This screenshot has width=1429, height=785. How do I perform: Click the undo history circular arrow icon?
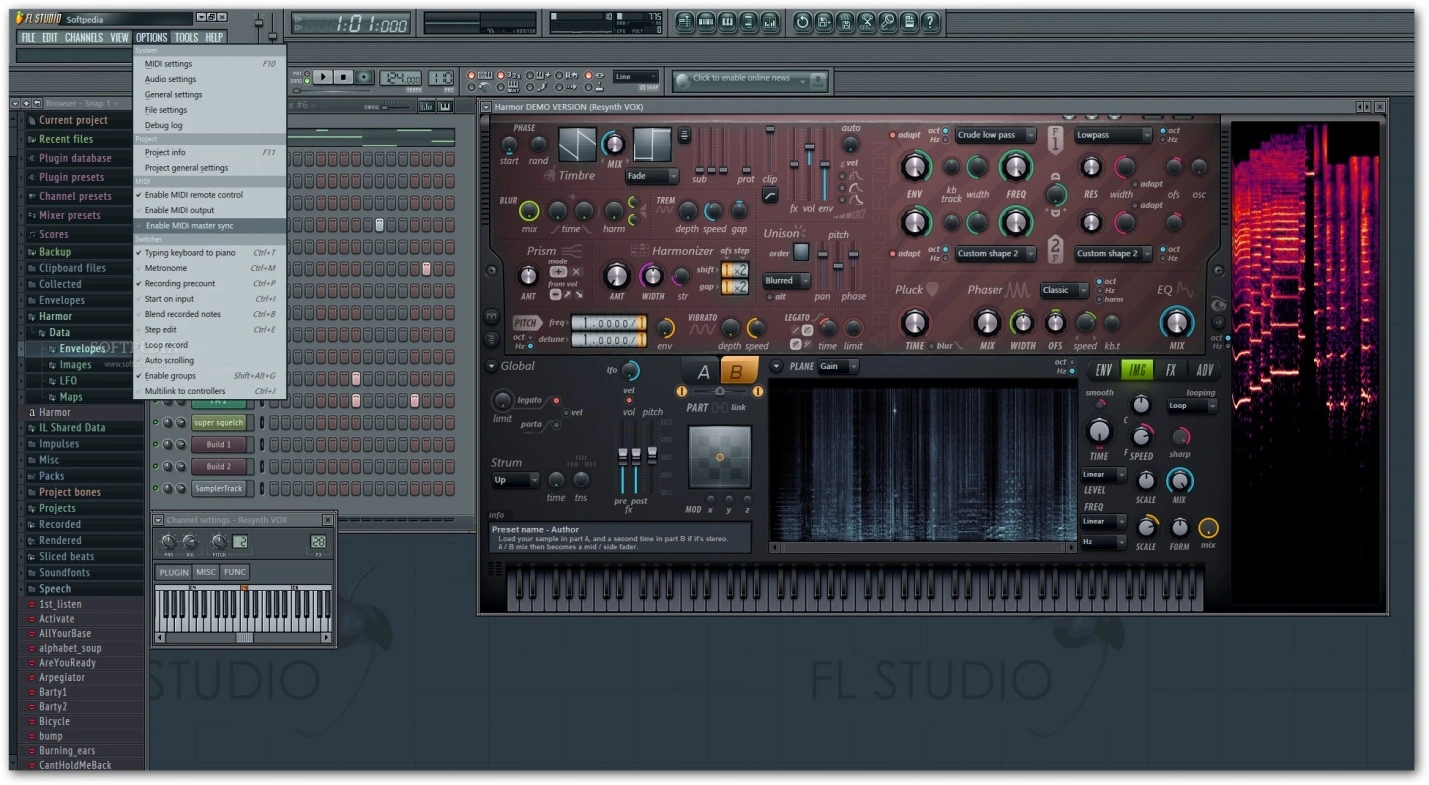[802, 21]
